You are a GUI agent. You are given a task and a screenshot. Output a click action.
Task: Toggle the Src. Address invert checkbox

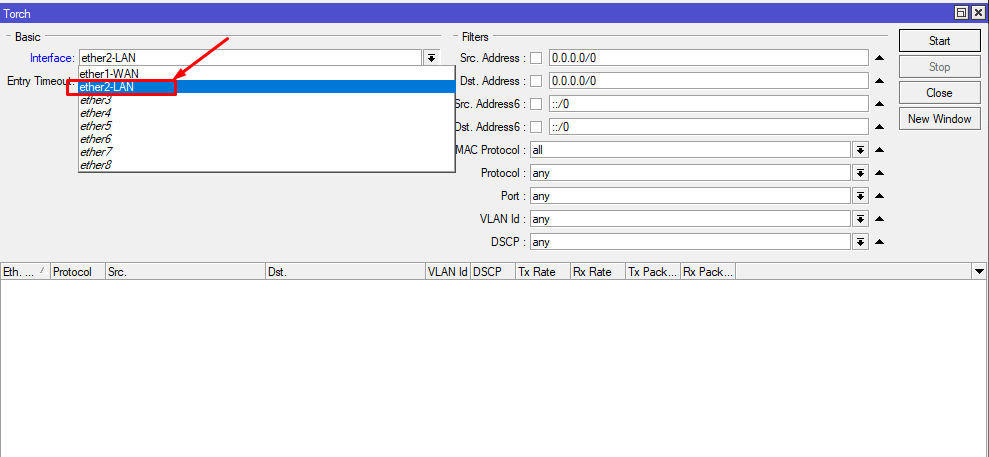click(x=535, y=58)
